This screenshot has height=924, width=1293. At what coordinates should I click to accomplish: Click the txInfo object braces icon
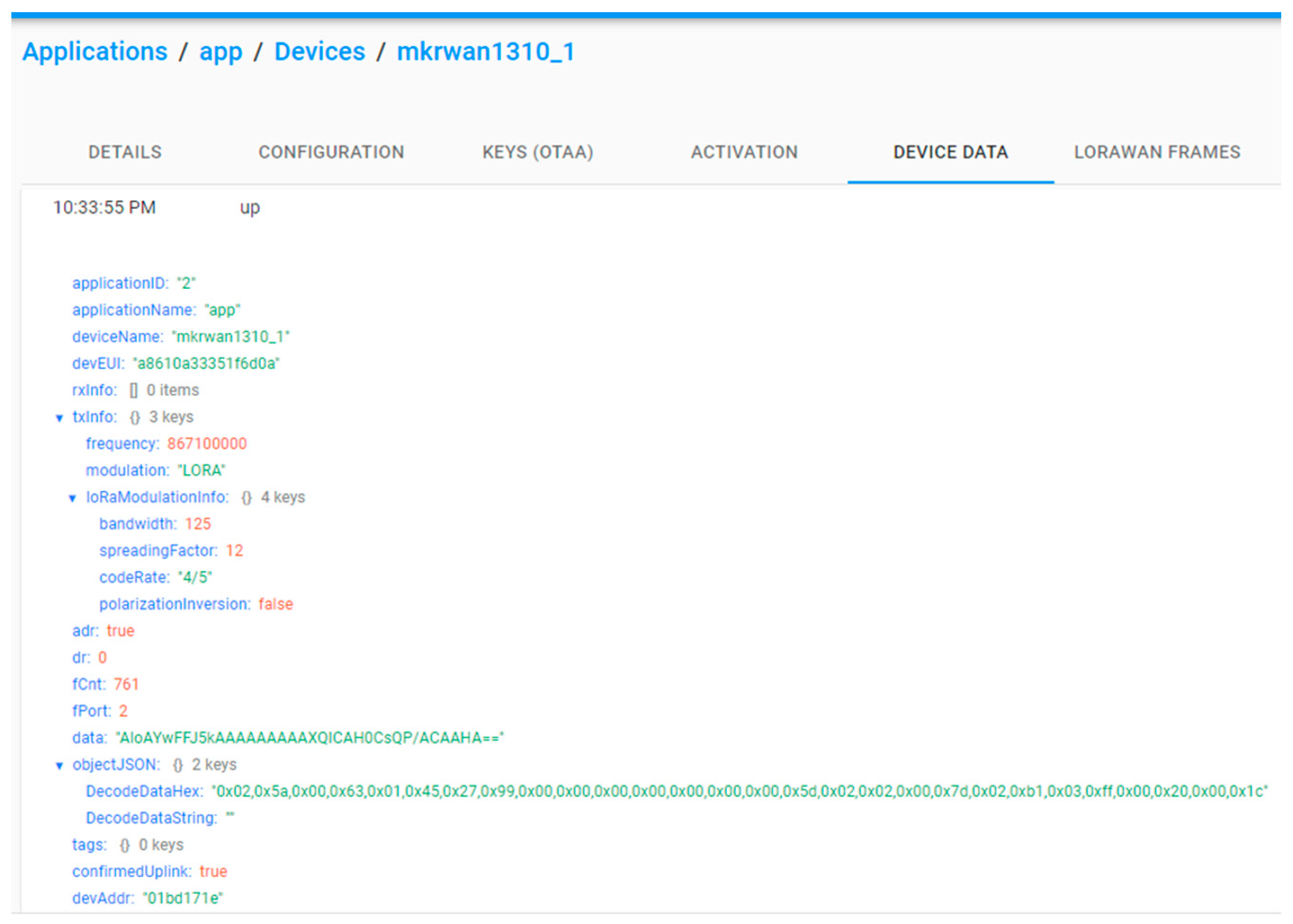click(x=134, y=418)
